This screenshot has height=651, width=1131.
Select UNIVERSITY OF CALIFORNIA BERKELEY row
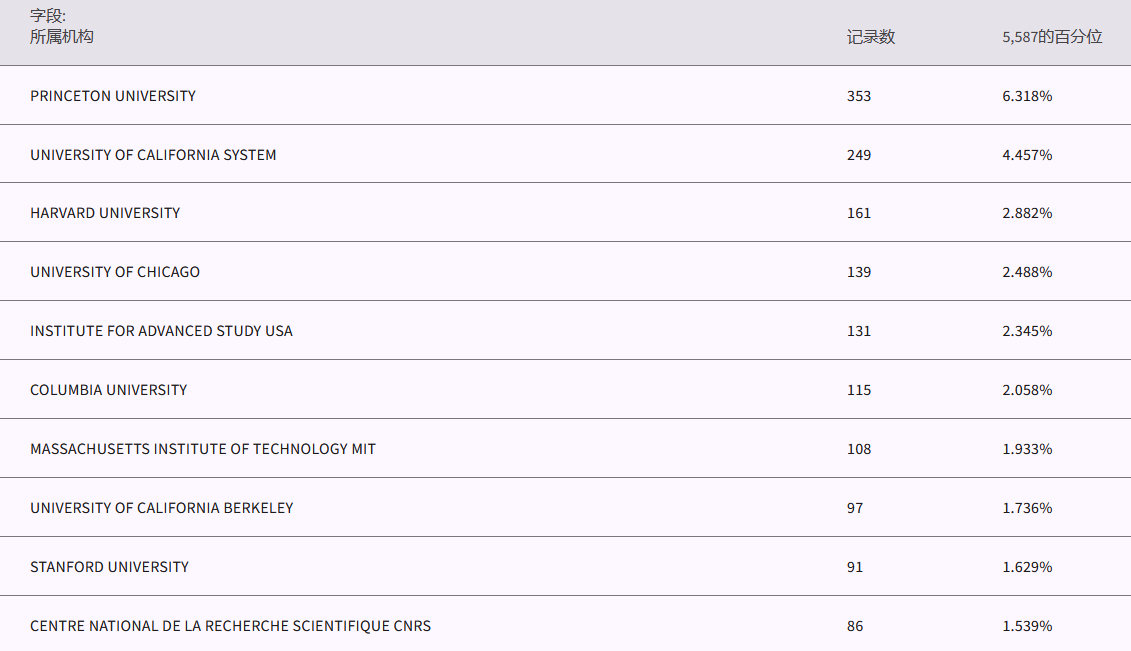pyautogui.click(x=162, y=508)
